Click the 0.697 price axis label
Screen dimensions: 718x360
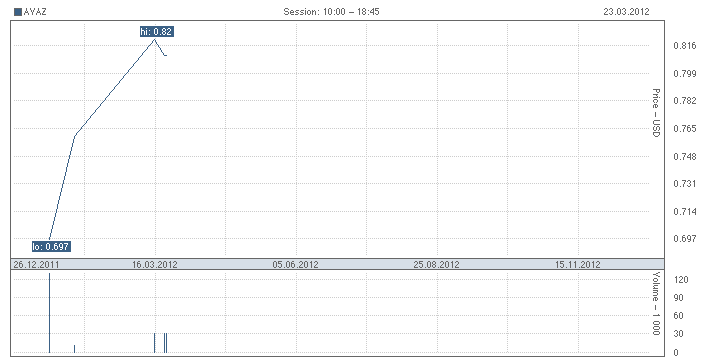tap(685, 238)
